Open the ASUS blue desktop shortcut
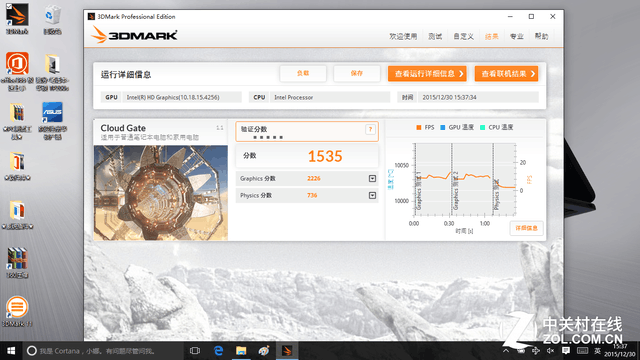 [52, 120]
